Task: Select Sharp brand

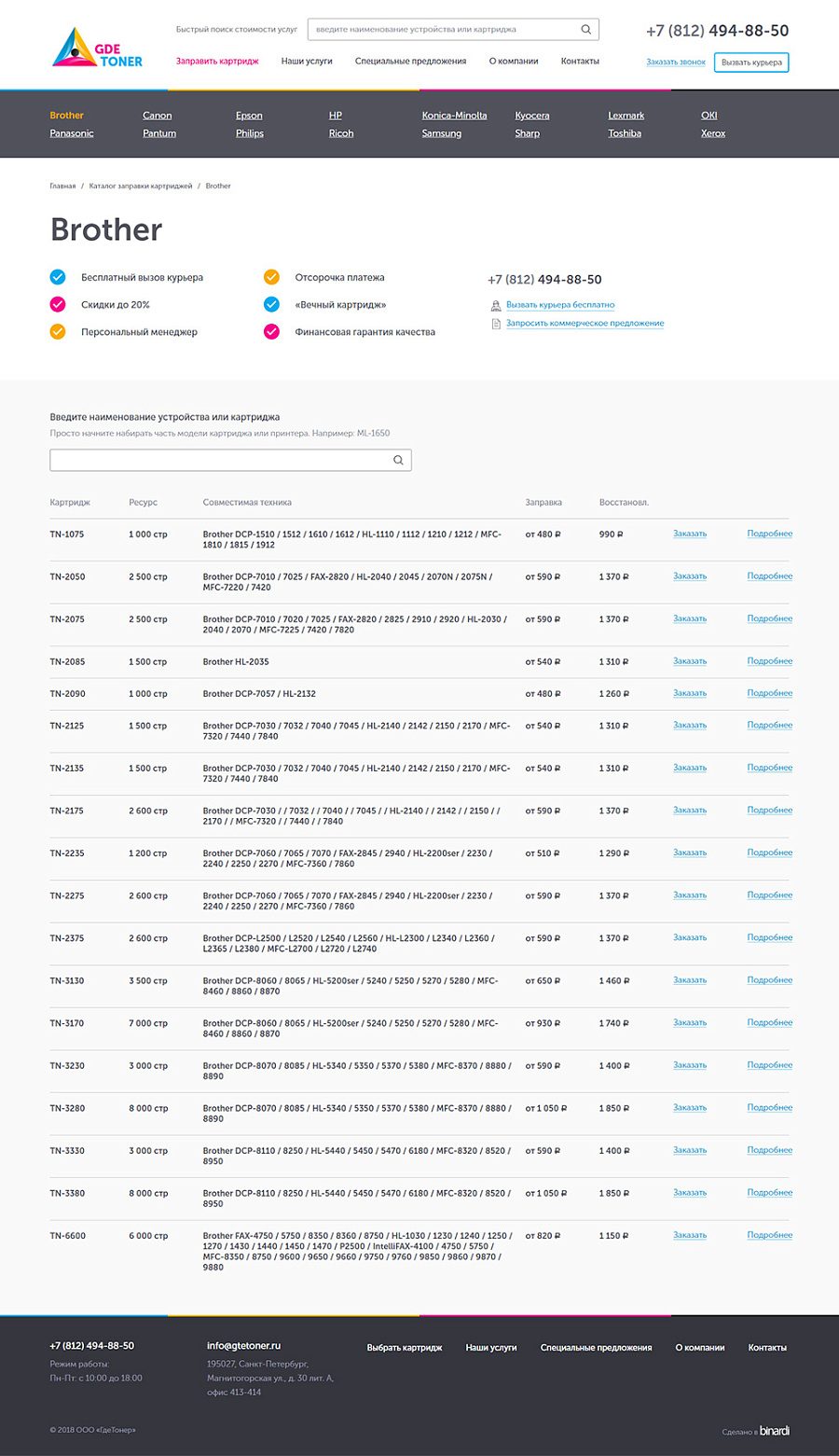Action: coord(528,133)
